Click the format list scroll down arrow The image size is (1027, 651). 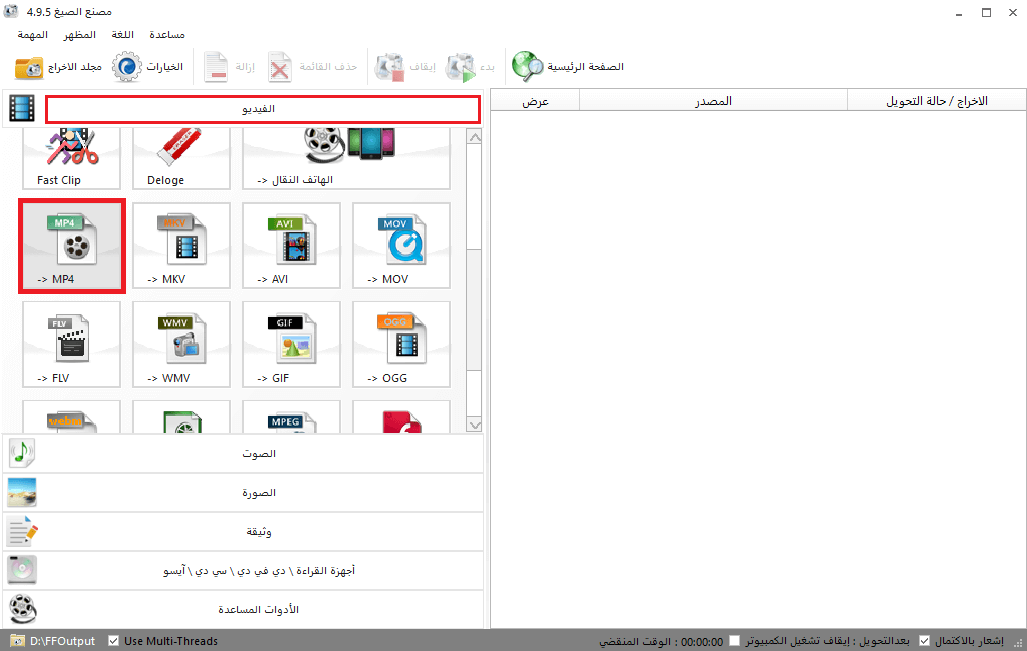[x=474, y=425]
